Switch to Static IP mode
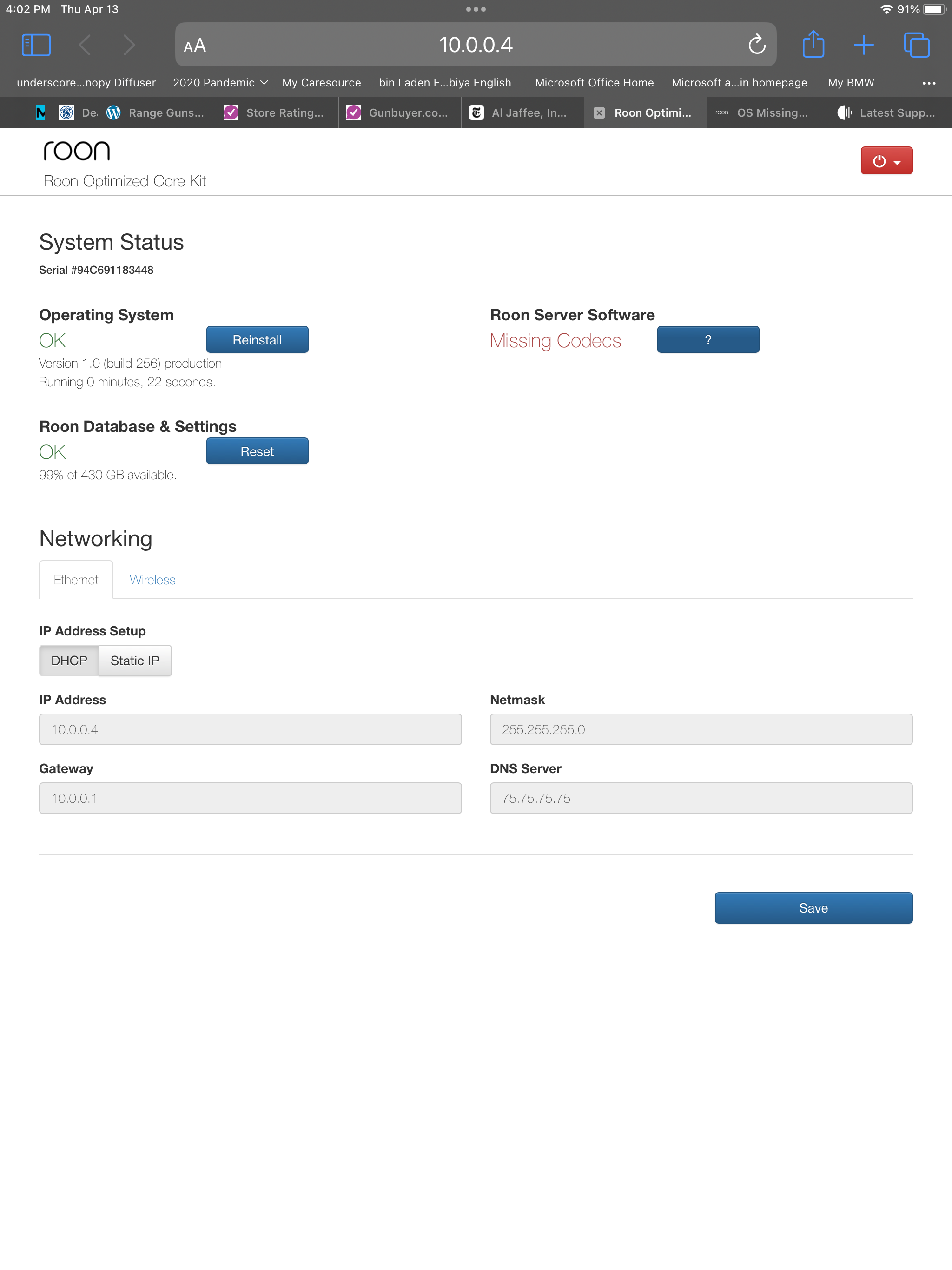 (x=135, y=660)
